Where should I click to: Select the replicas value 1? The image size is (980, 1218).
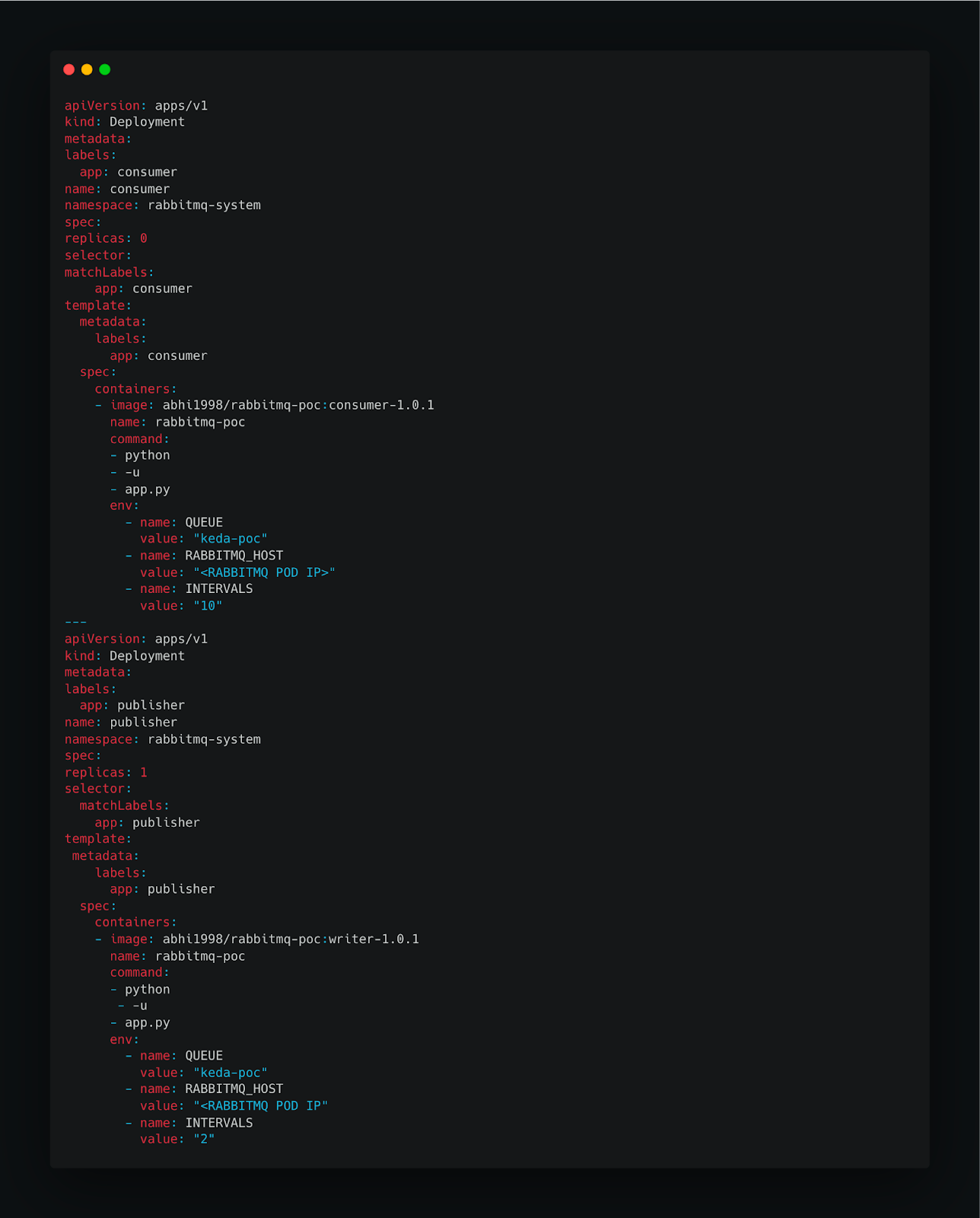[x=144, y=772]
